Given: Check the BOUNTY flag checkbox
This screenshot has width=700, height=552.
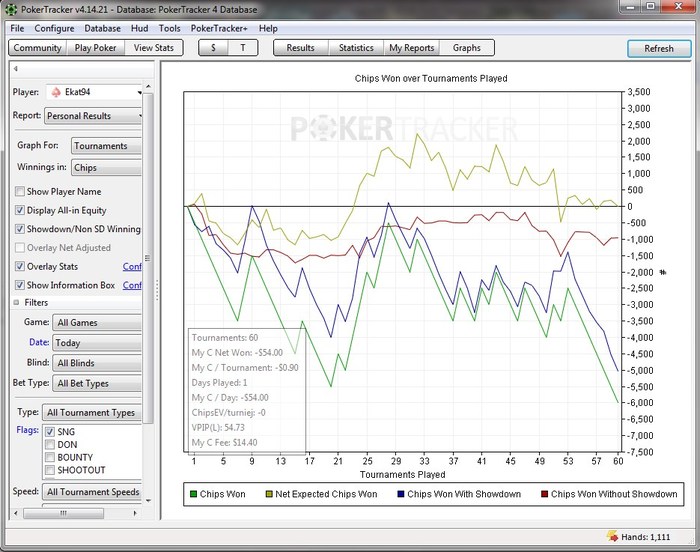Looking at the screenshot, I should click(x=50, y=457).
